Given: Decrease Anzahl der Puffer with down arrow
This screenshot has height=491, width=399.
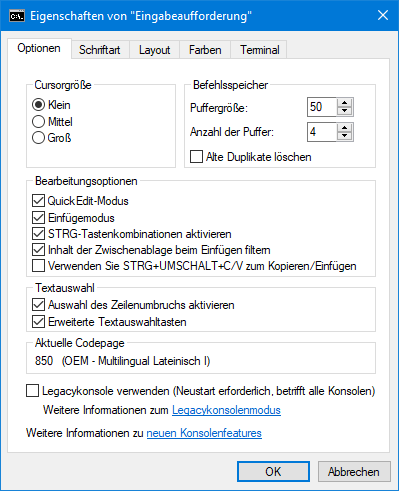Looking at the screenshot, I should click(x=344, y=136).
